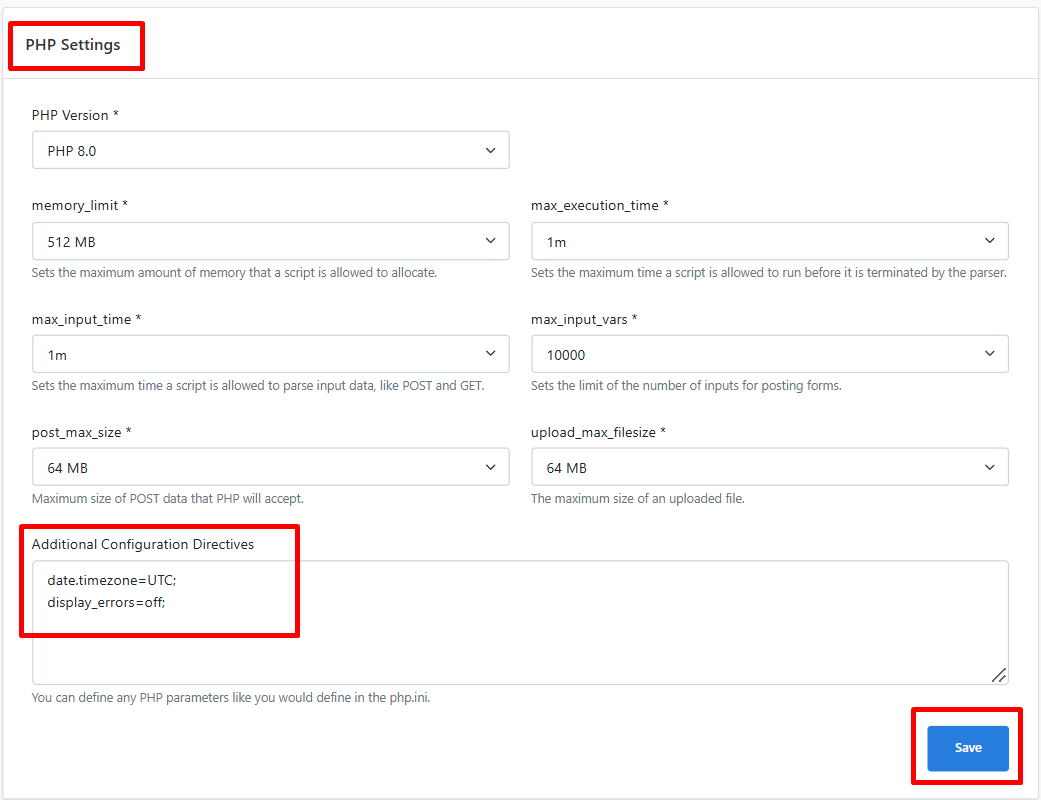Open the memory_limit dropdown showing 512 MB
Image resolution: width=1041 pixels, height=800 pixels.
tap(270, 242)
